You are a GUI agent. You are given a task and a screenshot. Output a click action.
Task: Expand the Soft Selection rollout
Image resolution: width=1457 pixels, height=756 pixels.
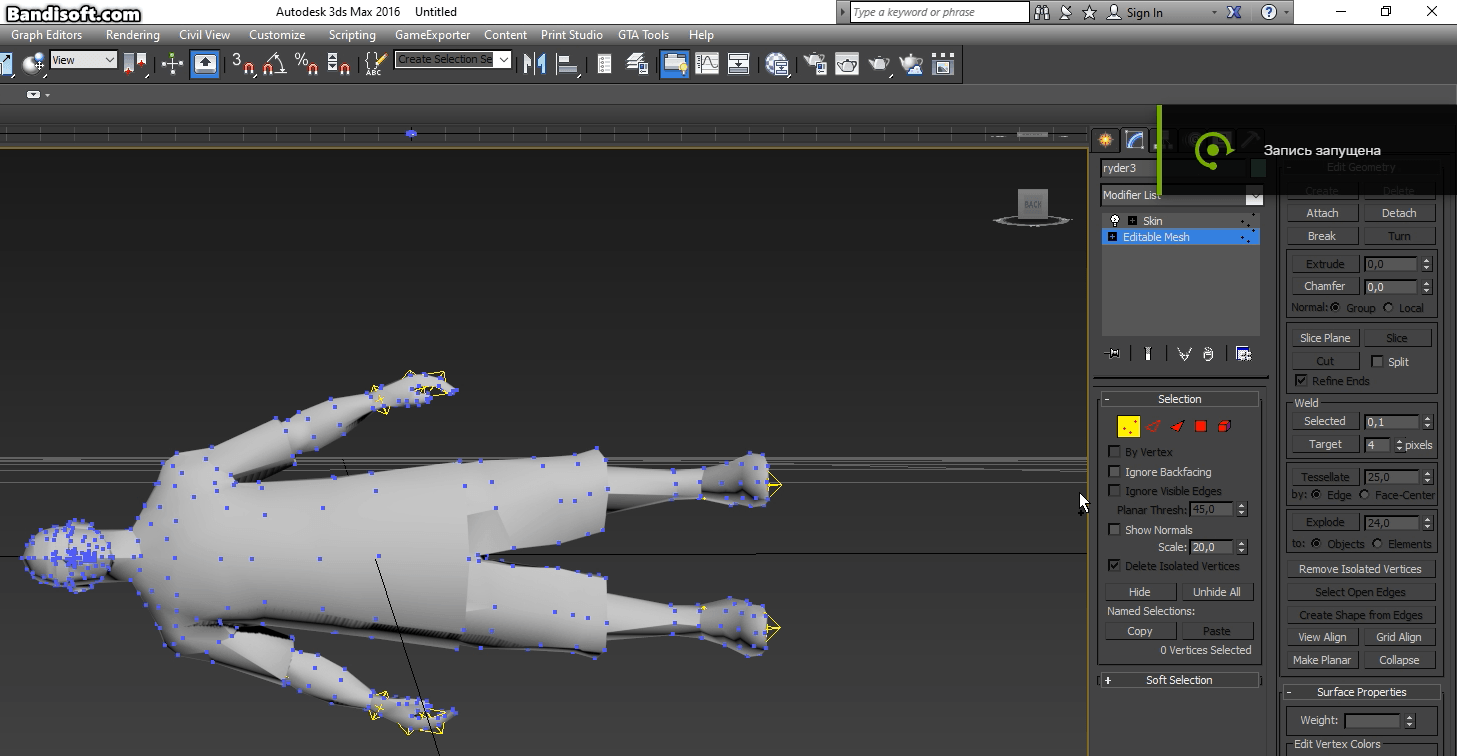click(x=1179, y=680)
